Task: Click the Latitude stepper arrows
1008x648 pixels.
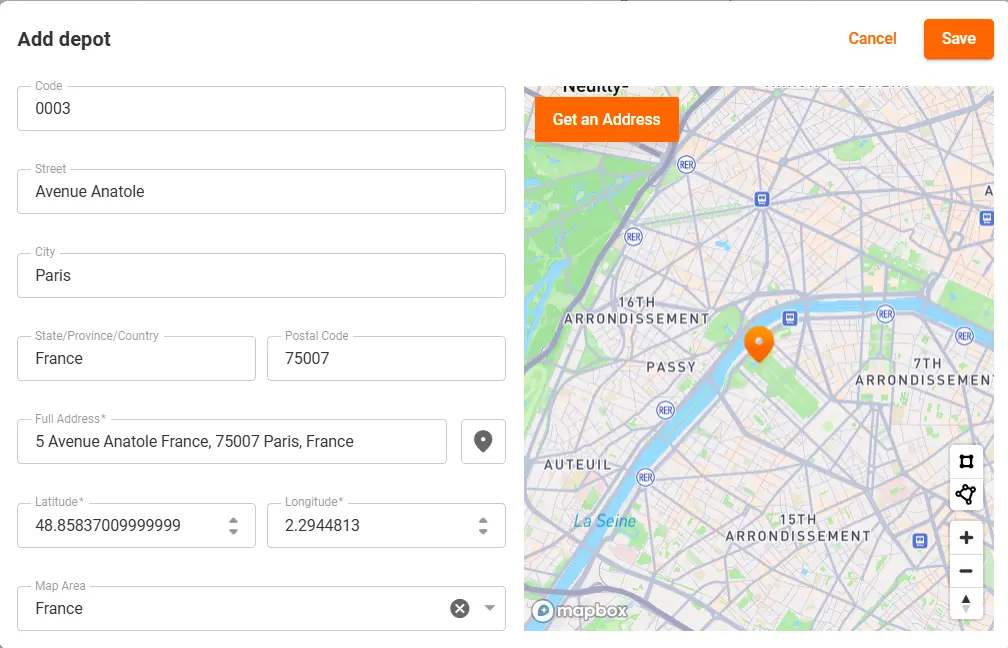Action: coord(233,525)
